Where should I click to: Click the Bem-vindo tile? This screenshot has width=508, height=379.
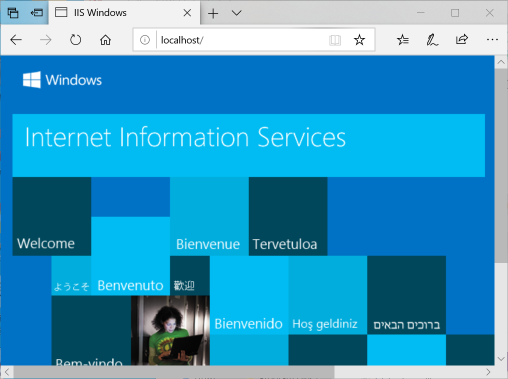(91, 331)
